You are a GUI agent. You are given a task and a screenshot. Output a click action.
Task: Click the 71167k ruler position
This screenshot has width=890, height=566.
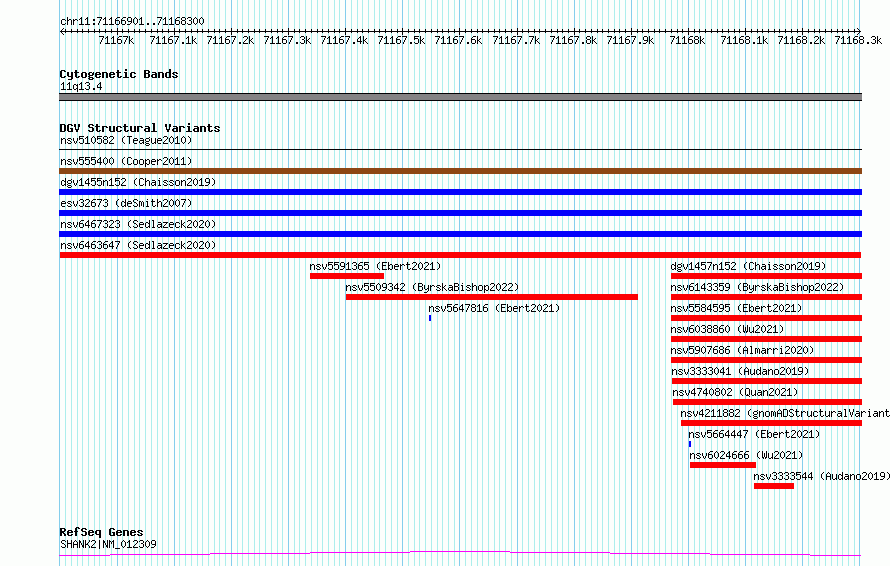click(x=116, y=40)
